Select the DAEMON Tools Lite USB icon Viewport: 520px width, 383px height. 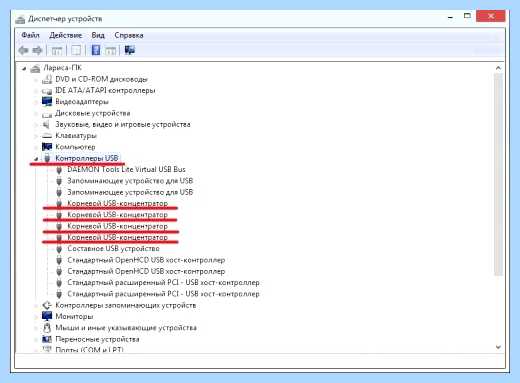[59, 170]
